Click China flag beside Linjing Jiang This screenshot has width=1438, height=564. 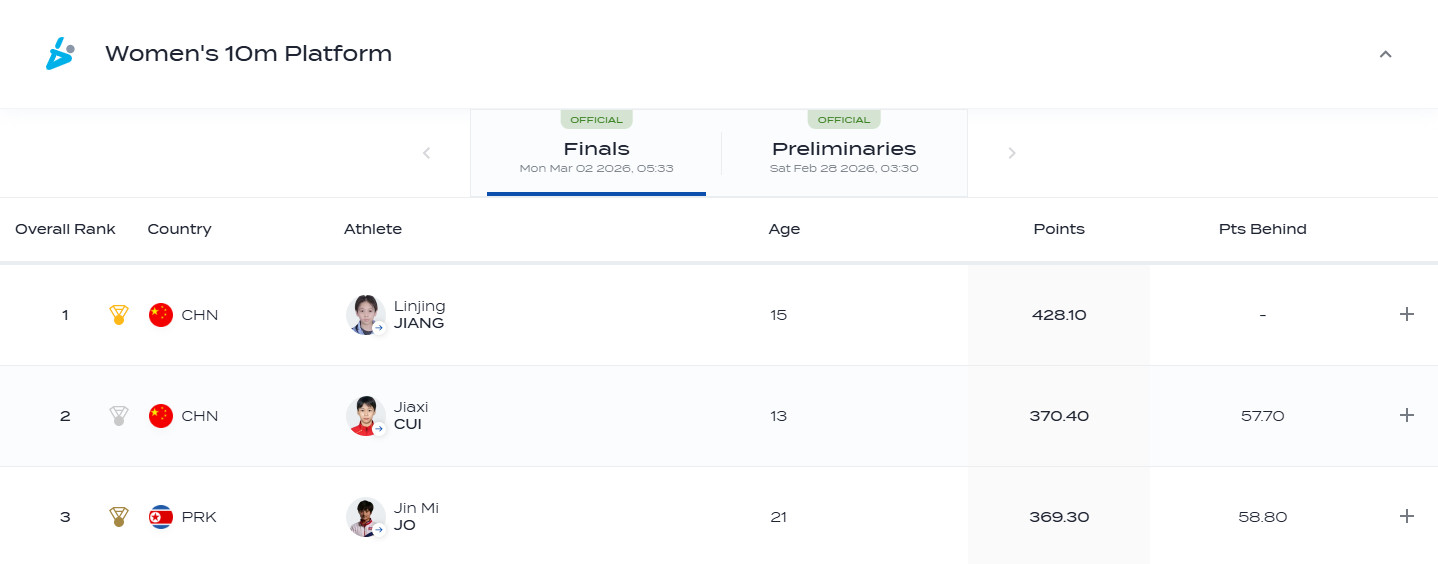[x=161, y=315]
